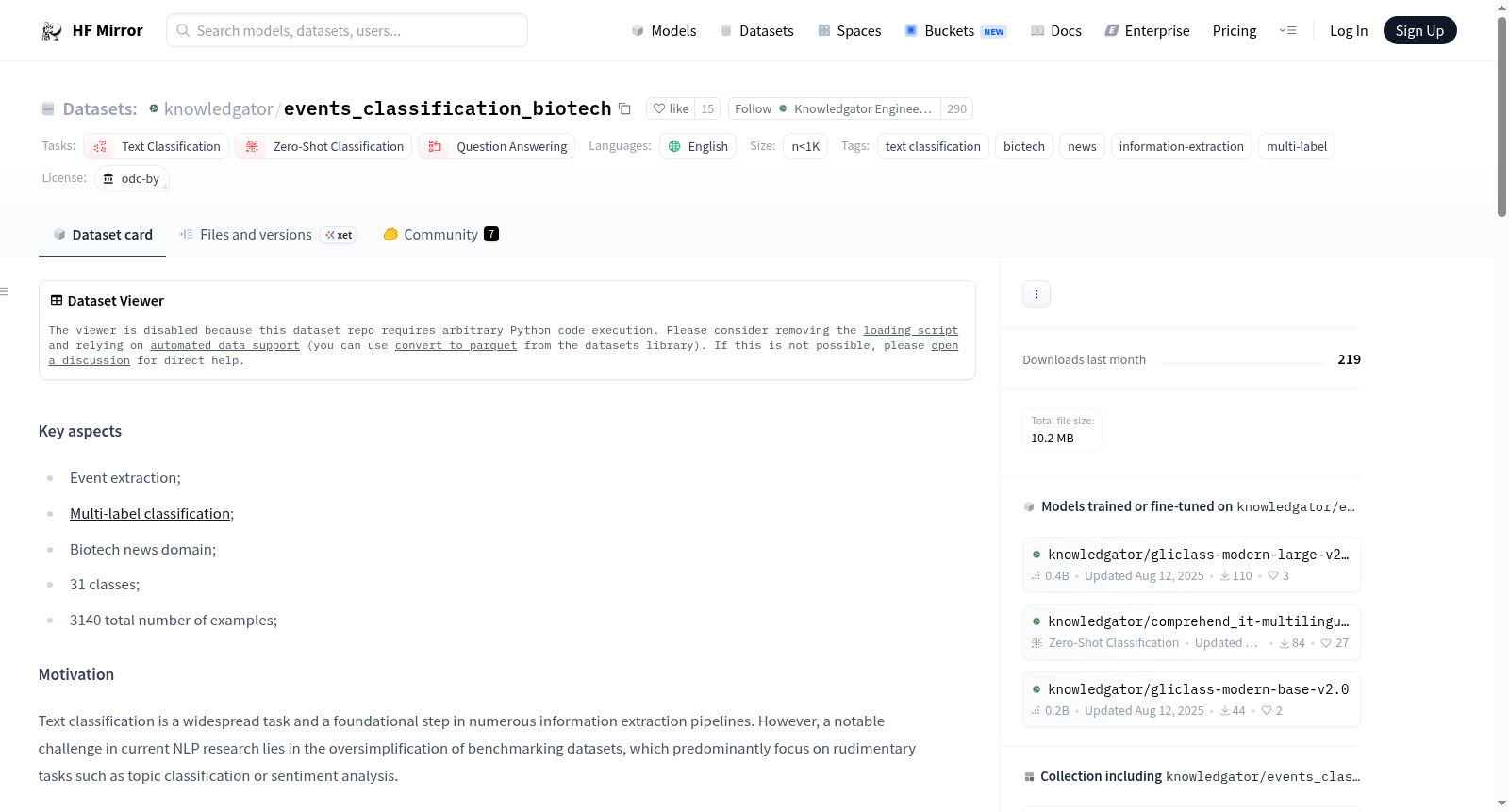The width and height of the screenshot is (1509, 812).
Task: Open the events_classification_biotech dataset title
Action: 447,108
